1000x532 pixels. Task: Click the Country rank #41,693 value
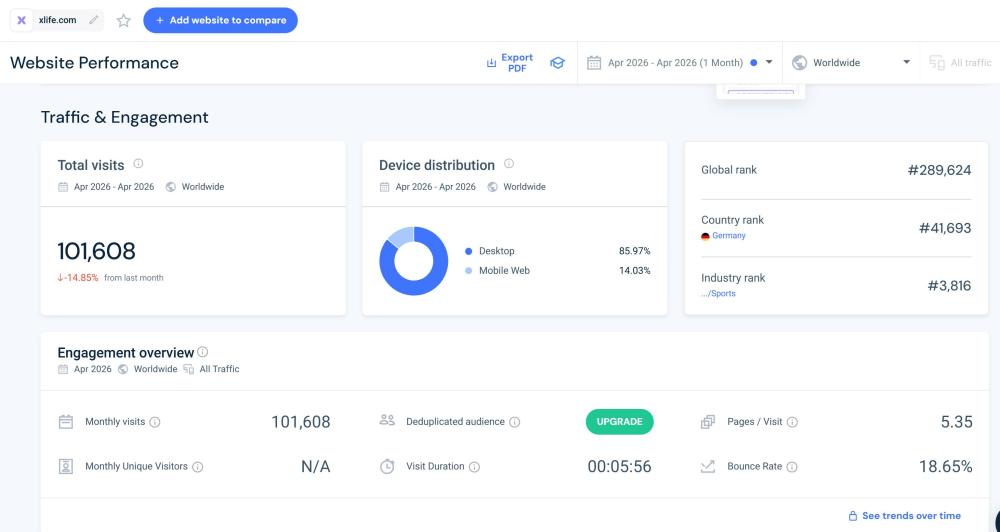(x=945, y=228)
